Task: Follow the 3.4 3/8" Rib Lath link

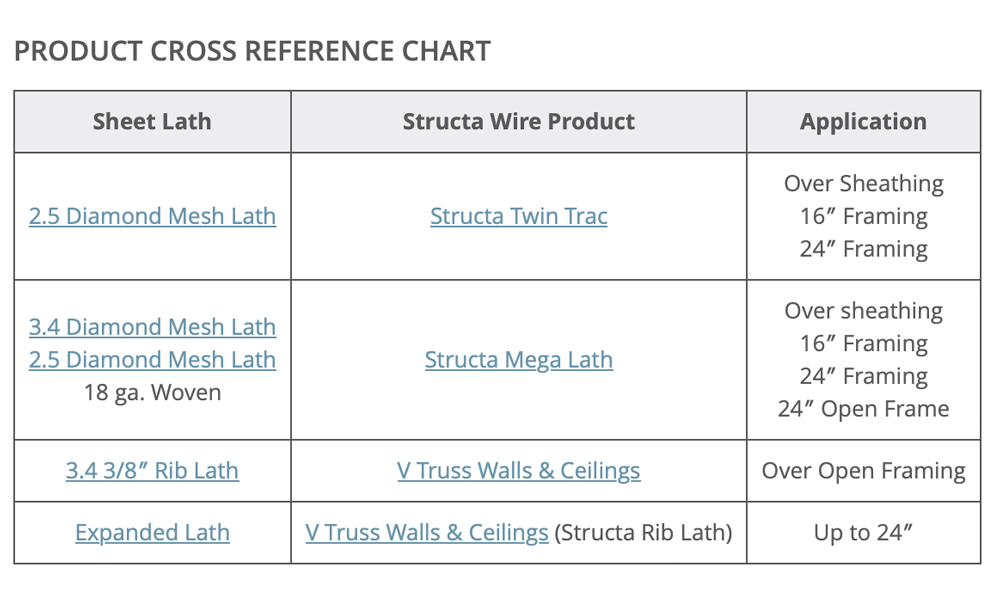Action: pos(152,471)
